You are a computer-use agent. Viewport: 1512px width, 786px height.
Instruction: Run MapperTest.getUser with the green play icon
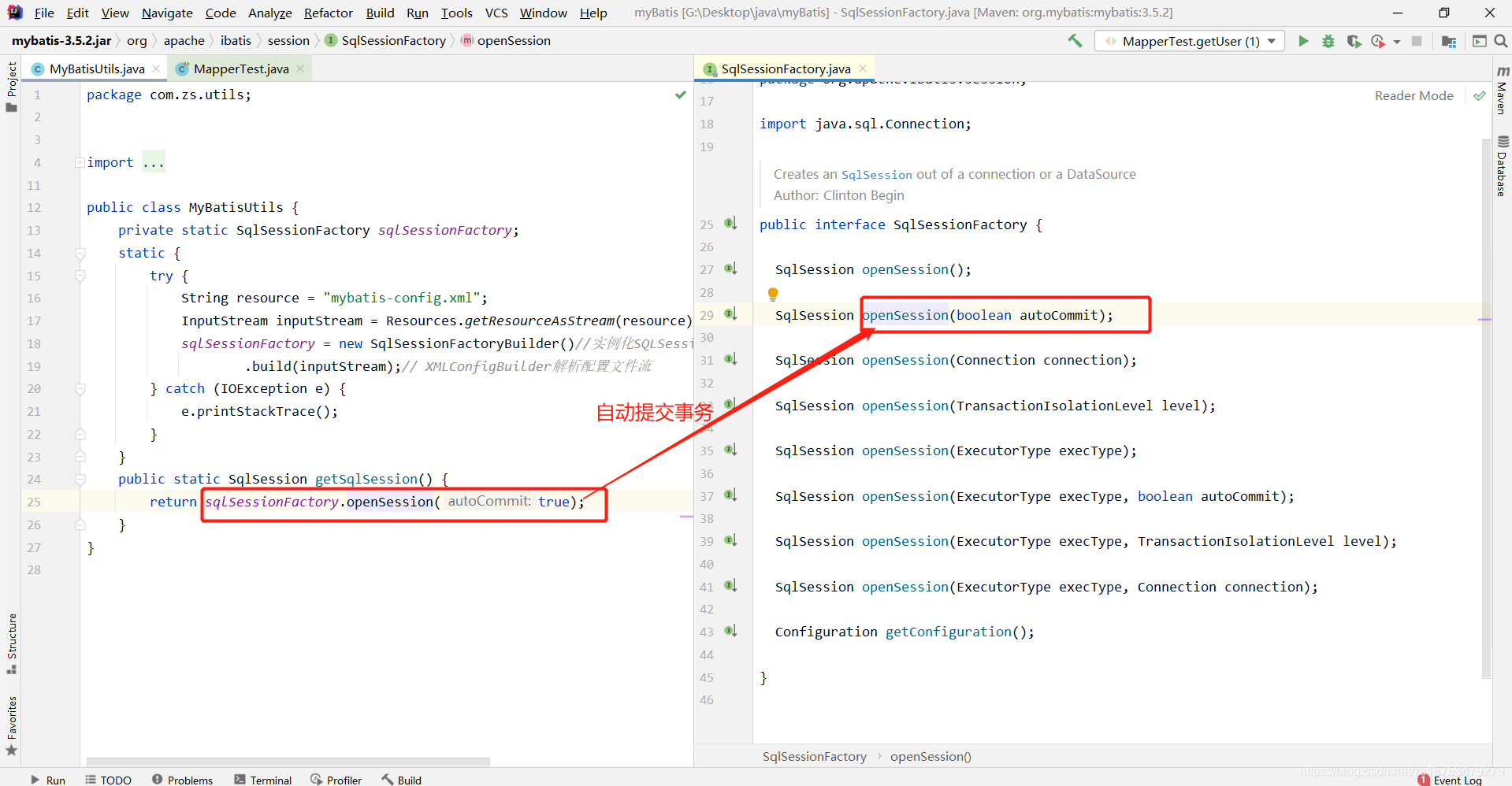click(1303, 41)
